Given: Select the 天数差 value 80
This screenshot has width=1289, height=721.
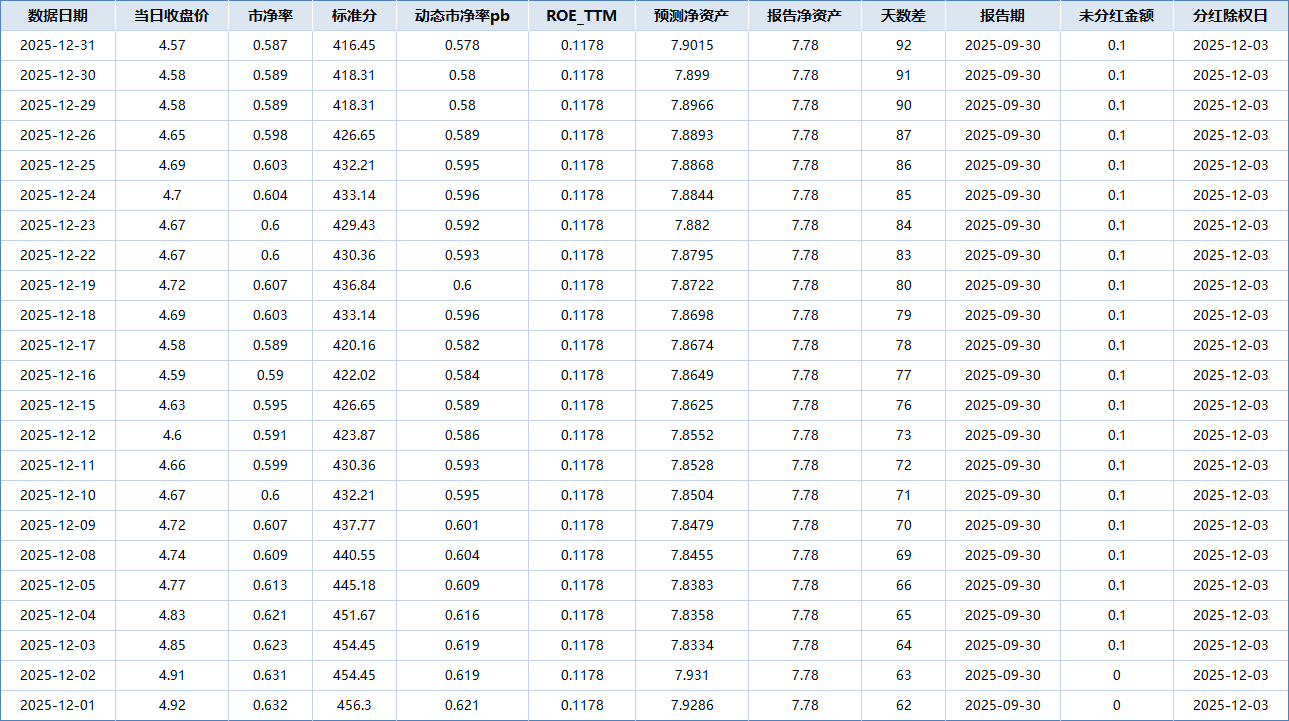Looking at the screenshot, I should [903, 285].
